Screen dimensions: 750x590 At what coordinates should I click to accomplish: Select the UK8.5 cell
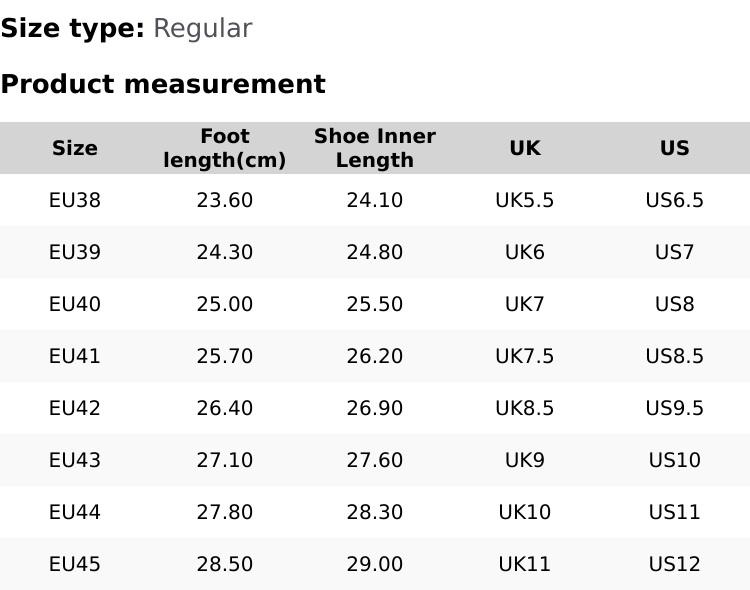[x=525, y=408]
